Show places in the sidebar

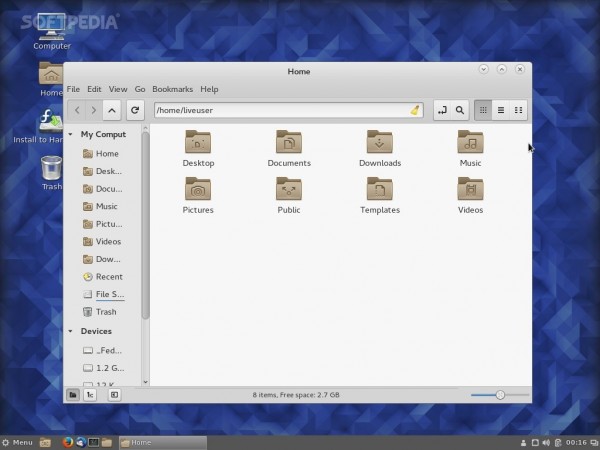(x=73, y=395)
